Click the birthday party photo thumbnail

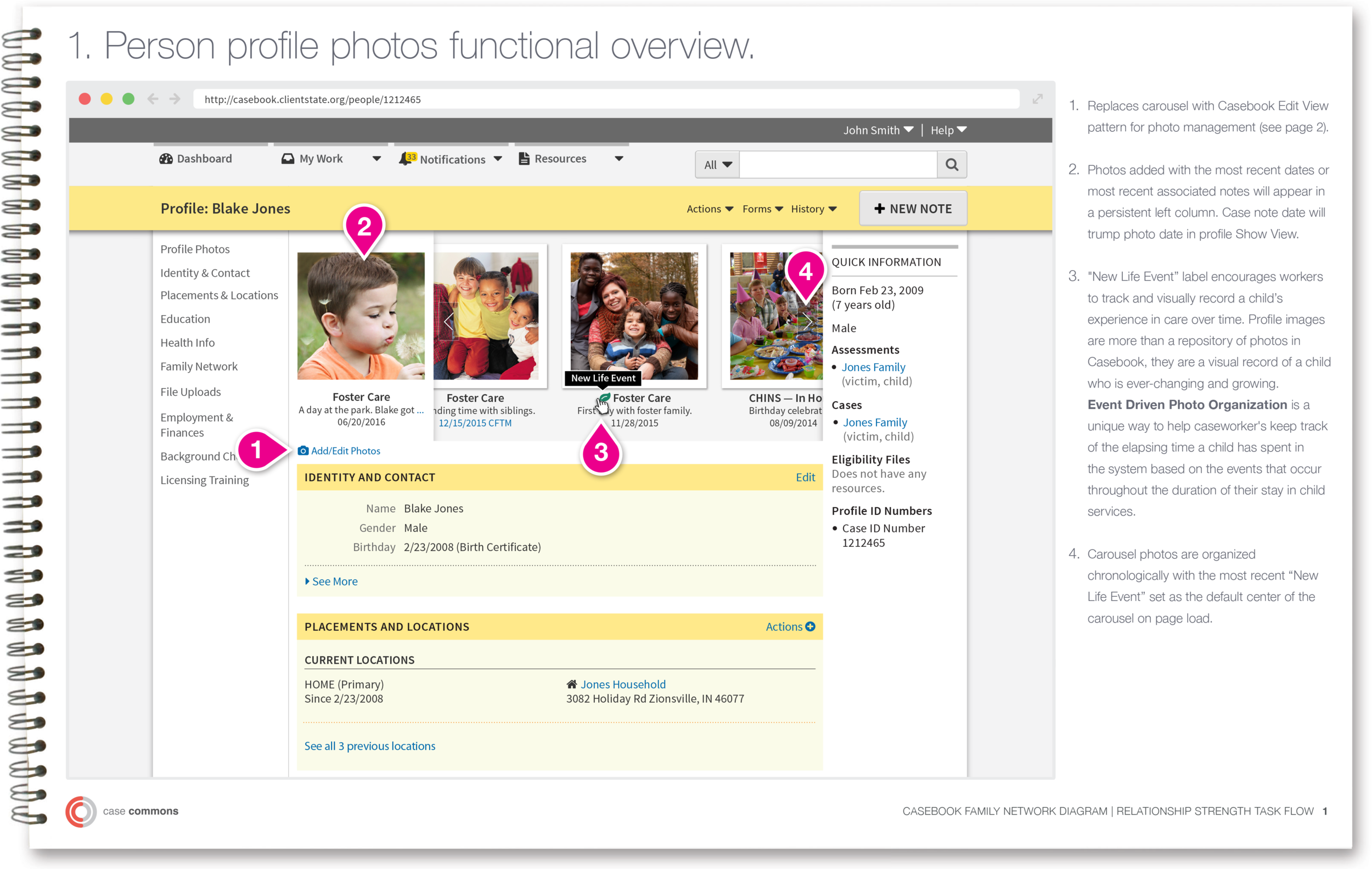(x=775, y=316)
